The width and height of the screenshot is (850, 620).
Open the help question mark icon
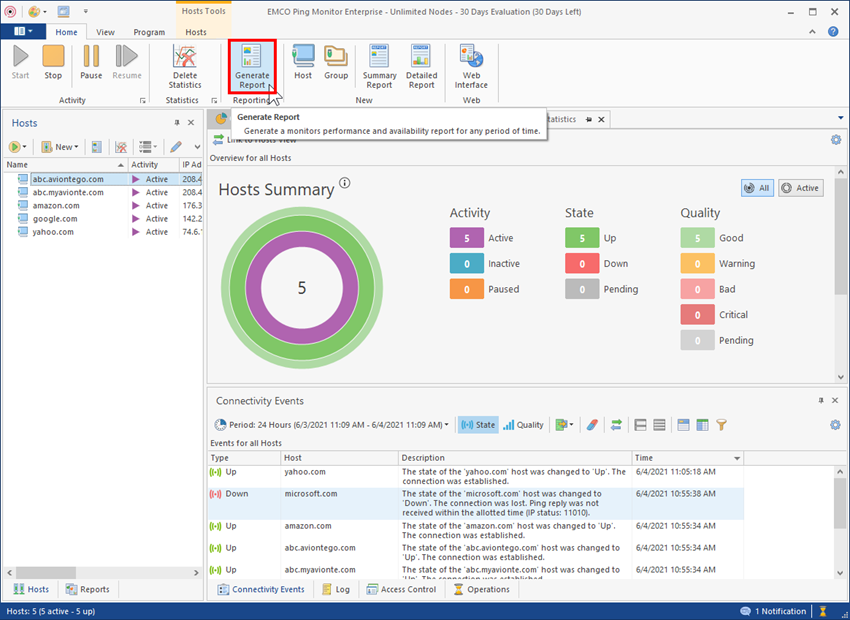tap(833, 32)
